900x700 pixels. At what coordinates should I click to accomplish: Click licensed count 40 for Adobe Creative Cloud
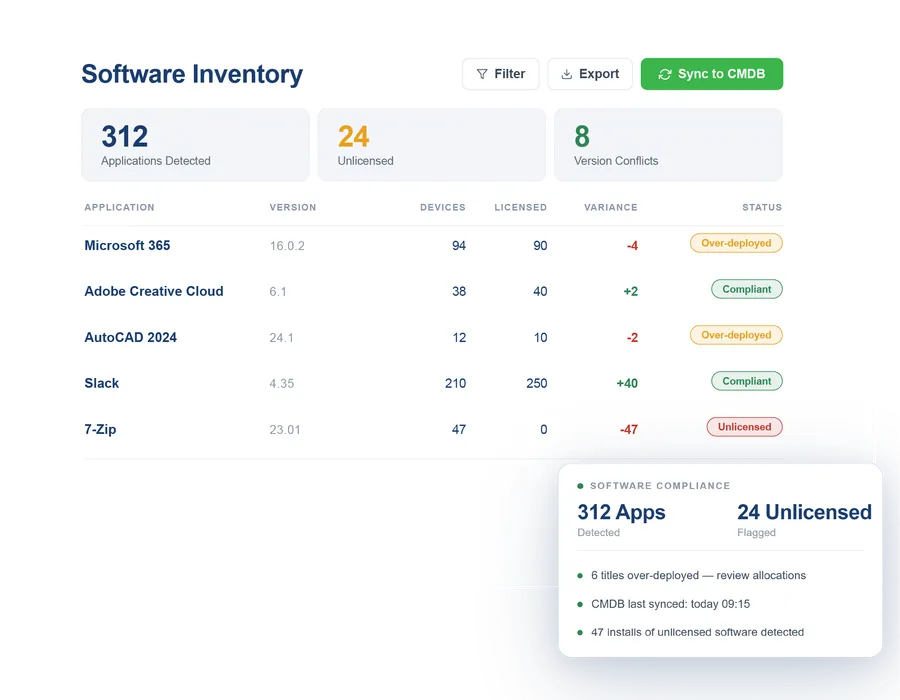click(x=540, y=291)
